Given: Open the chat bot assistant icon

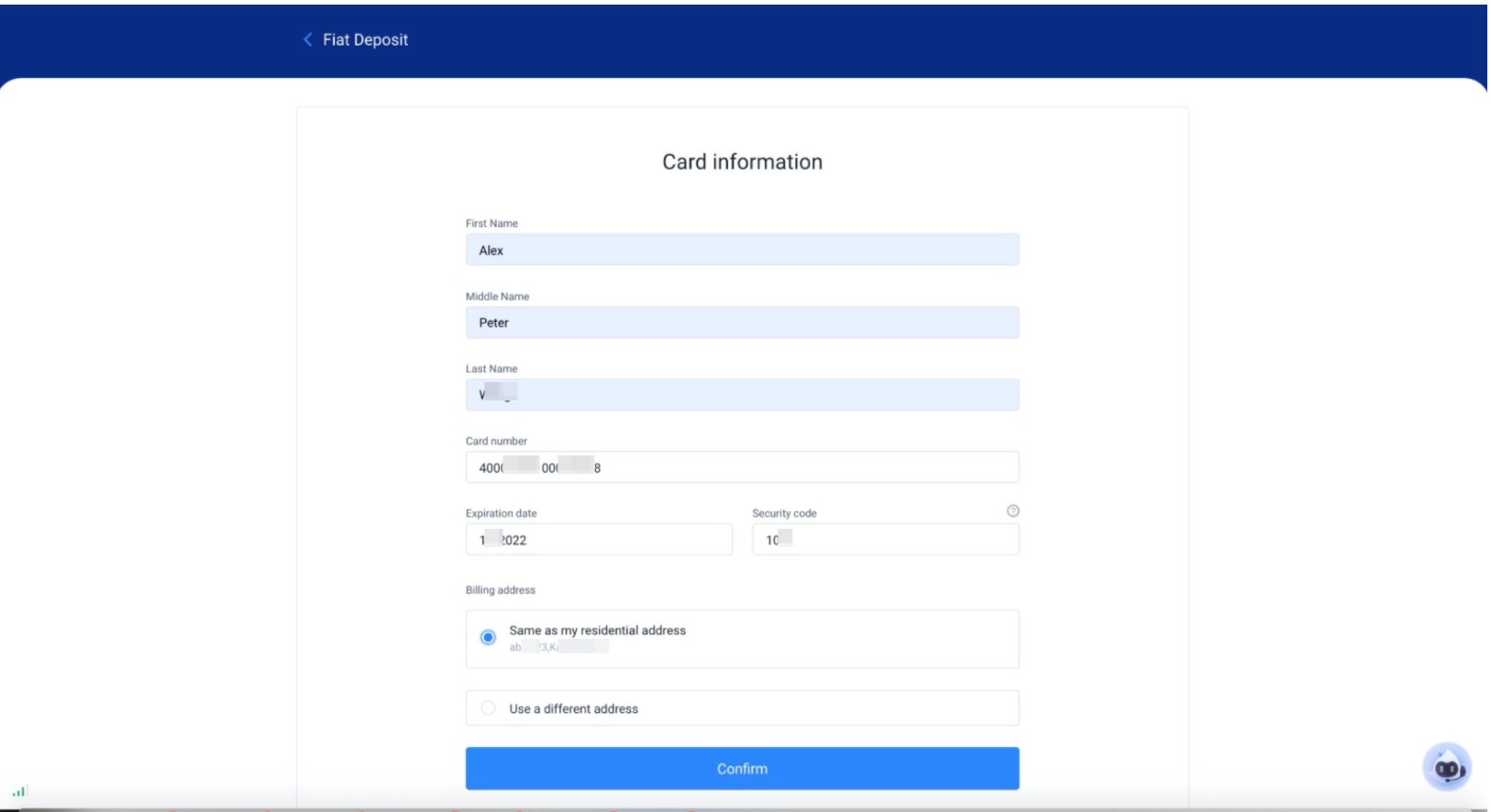Looking at the screenshot, I should click(1447, 767).
